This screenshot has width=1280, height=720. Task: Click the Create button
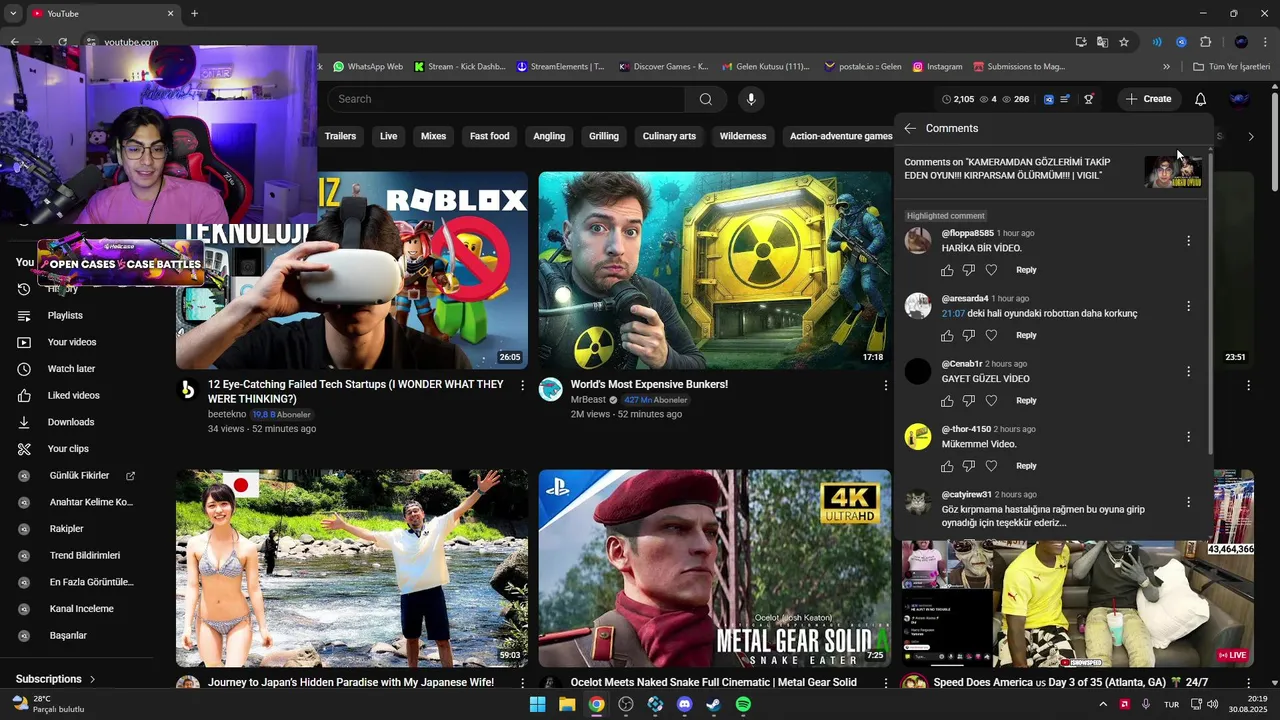click(1148, 99)
